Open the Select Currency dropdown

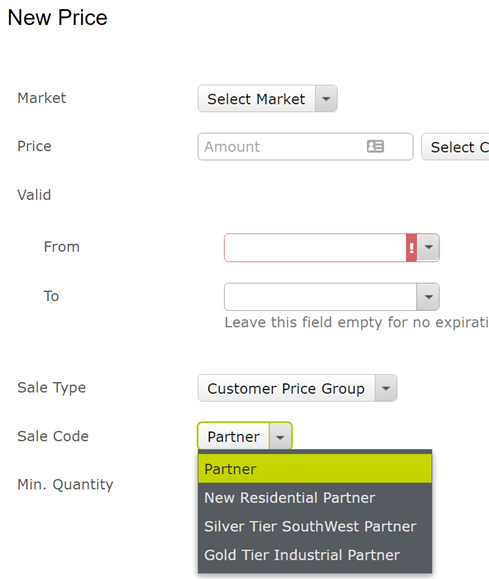pos(455,147)
